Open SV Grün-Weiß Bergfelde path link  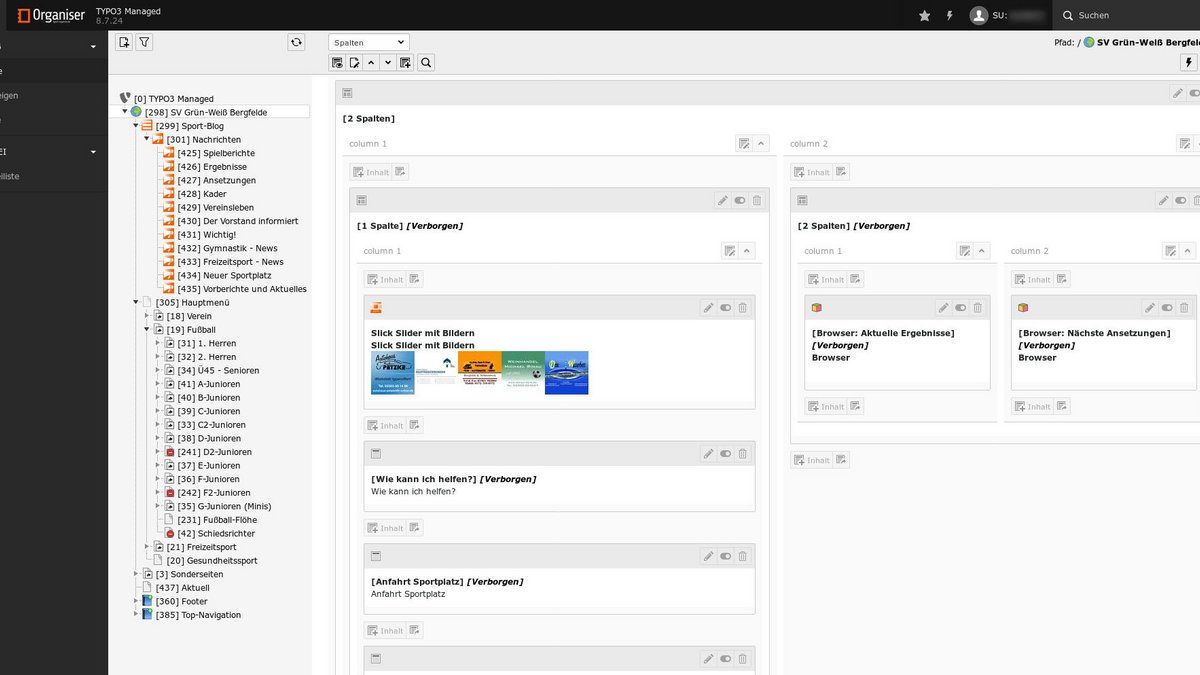1148,42
